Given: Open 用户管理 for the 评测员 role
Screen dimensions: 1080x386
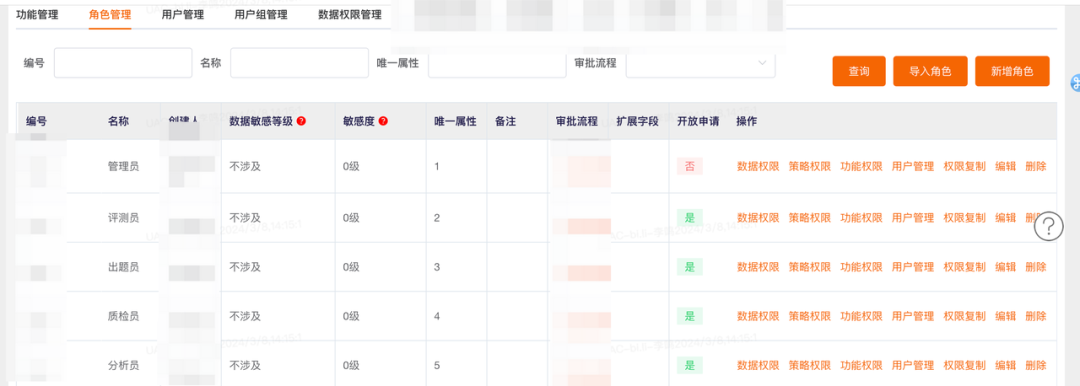Looking at the screenshot, I should pos(913,218).
